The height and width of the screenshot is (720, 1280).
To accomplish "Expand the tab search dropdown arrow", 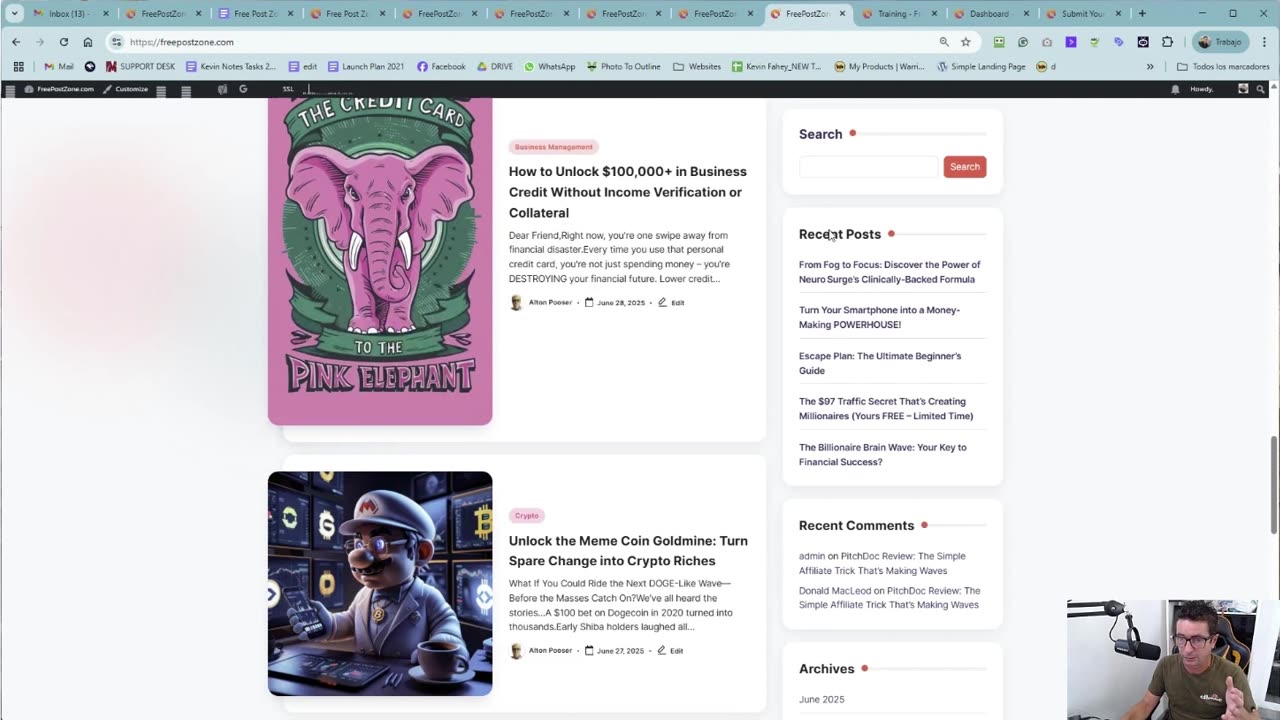I will tap(14, 14).
